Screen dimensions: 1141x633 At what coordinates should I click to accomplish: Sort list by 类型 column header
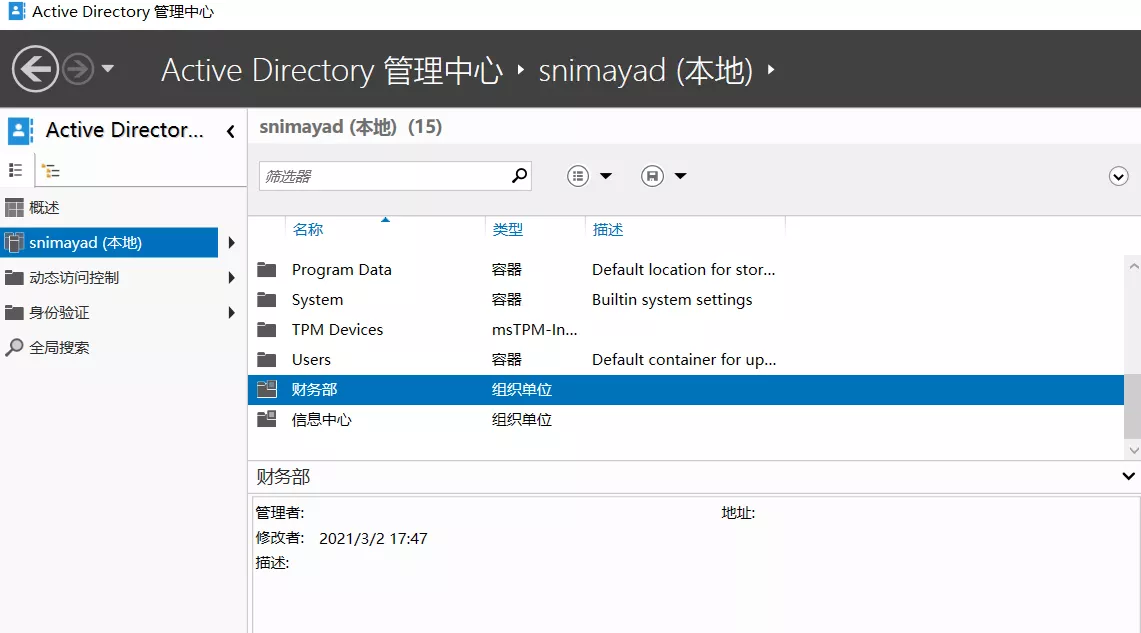click(x=507, y=230)
